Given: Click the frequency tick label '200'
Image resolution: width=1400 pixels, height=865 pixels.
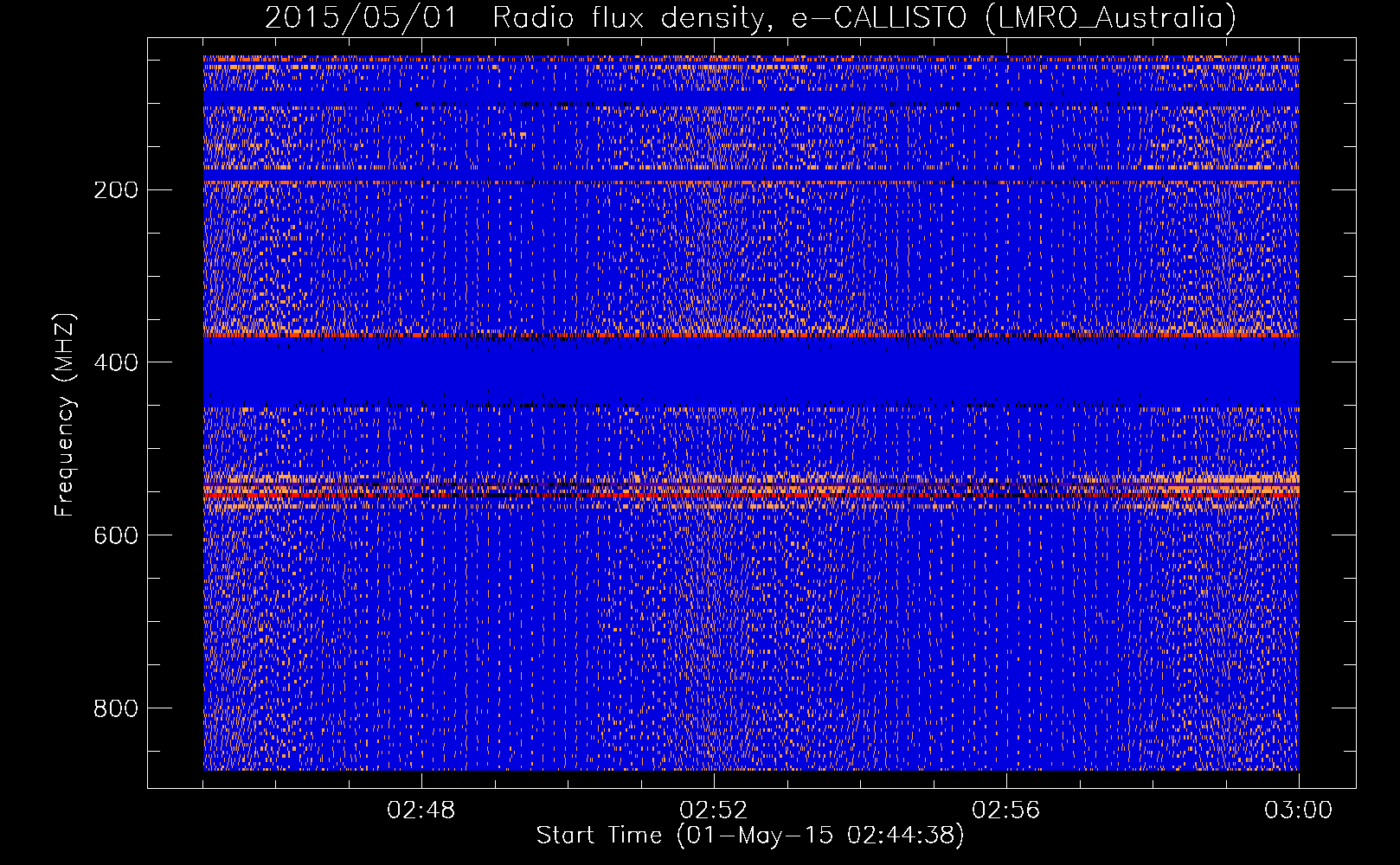Looking at the screenshot, I should coord(116,189).
